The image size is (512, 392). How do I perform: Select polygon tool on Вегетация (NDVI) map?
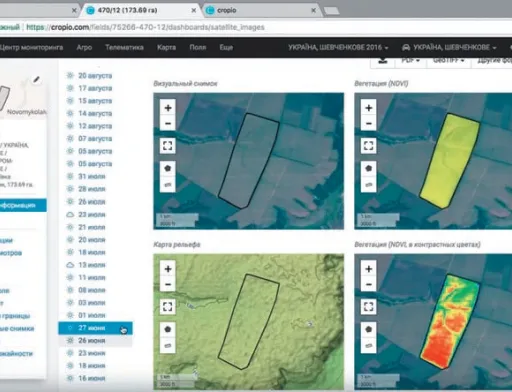(x=369, y=168)
